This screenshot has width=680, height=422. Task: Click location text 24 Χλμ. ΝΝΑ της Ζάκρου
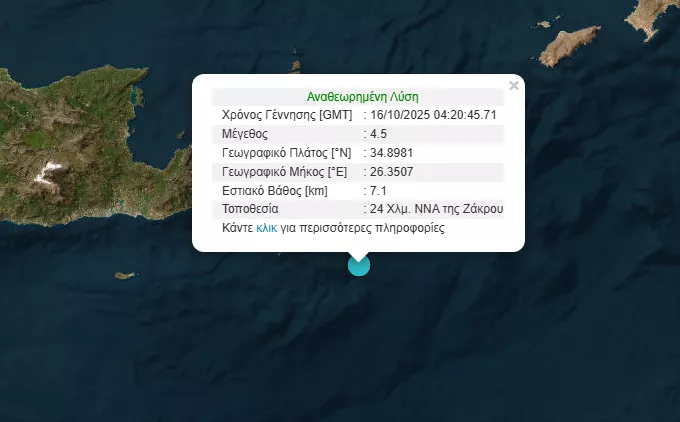click(436, 209)
